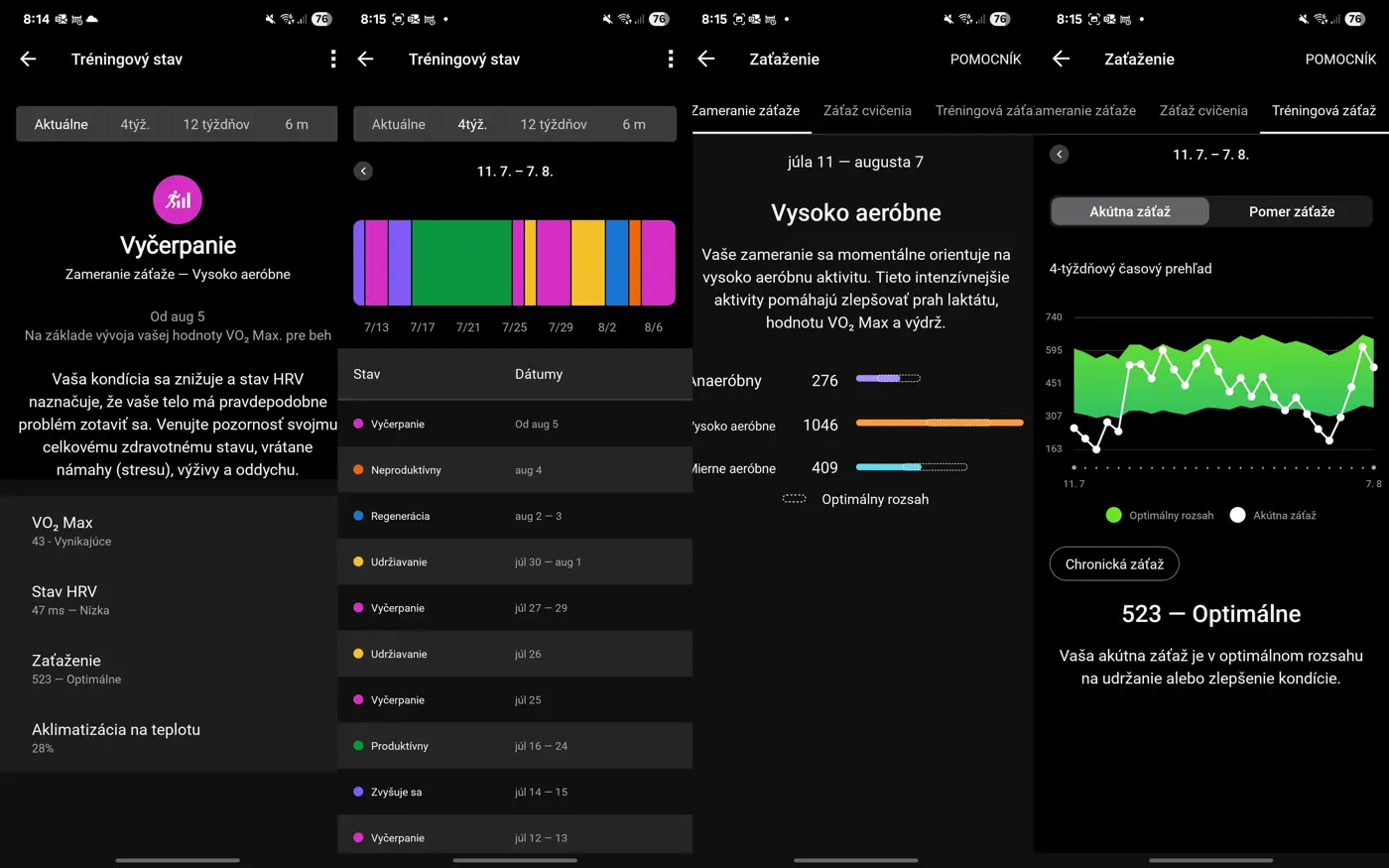
Task: Go to previous period under the 4týž. tab
Action: [363, 171]
